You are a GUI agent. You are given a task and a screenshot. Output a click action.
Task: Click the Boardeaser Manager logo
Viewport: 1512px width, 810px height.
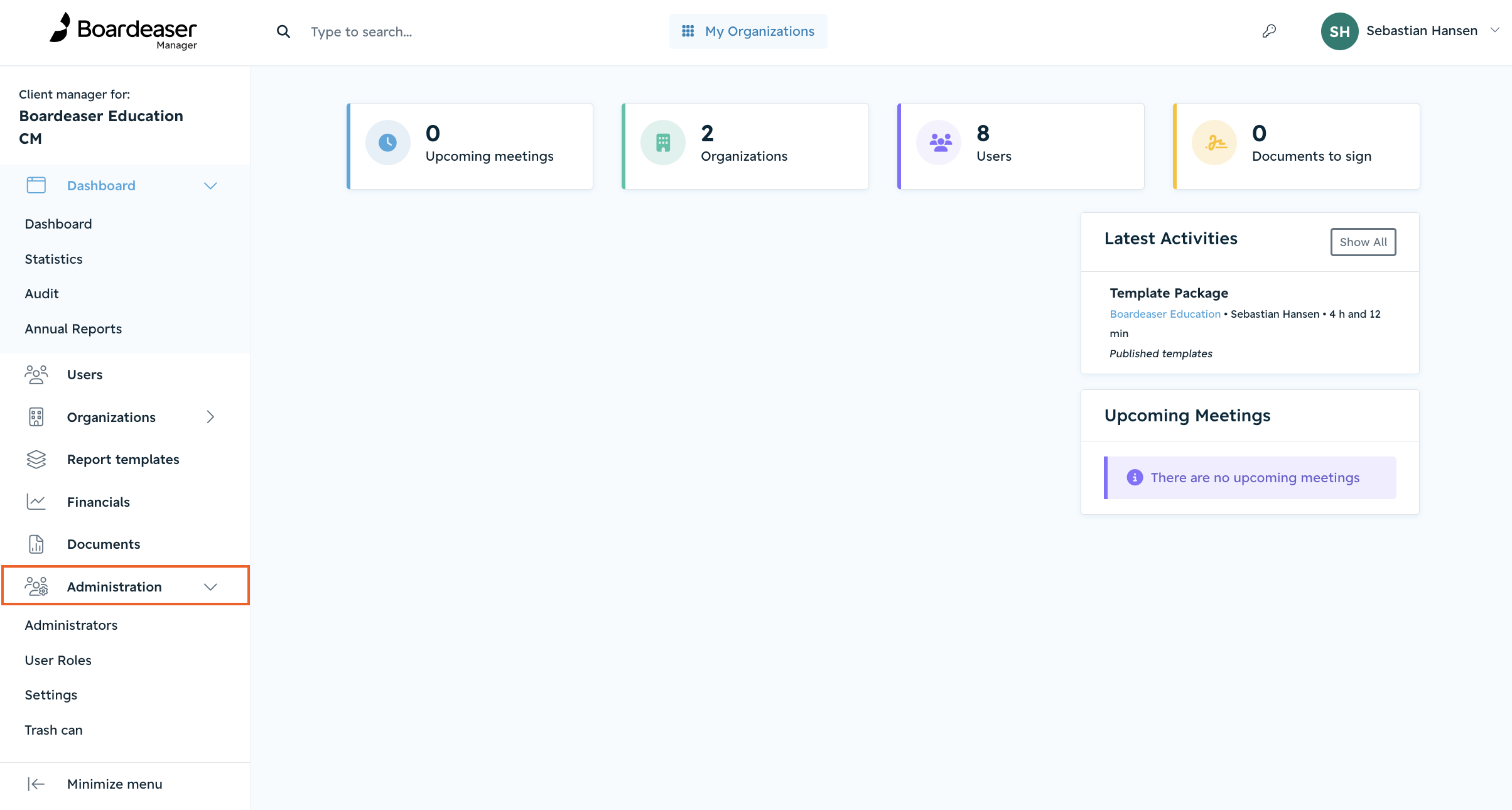tap(123, 31)
